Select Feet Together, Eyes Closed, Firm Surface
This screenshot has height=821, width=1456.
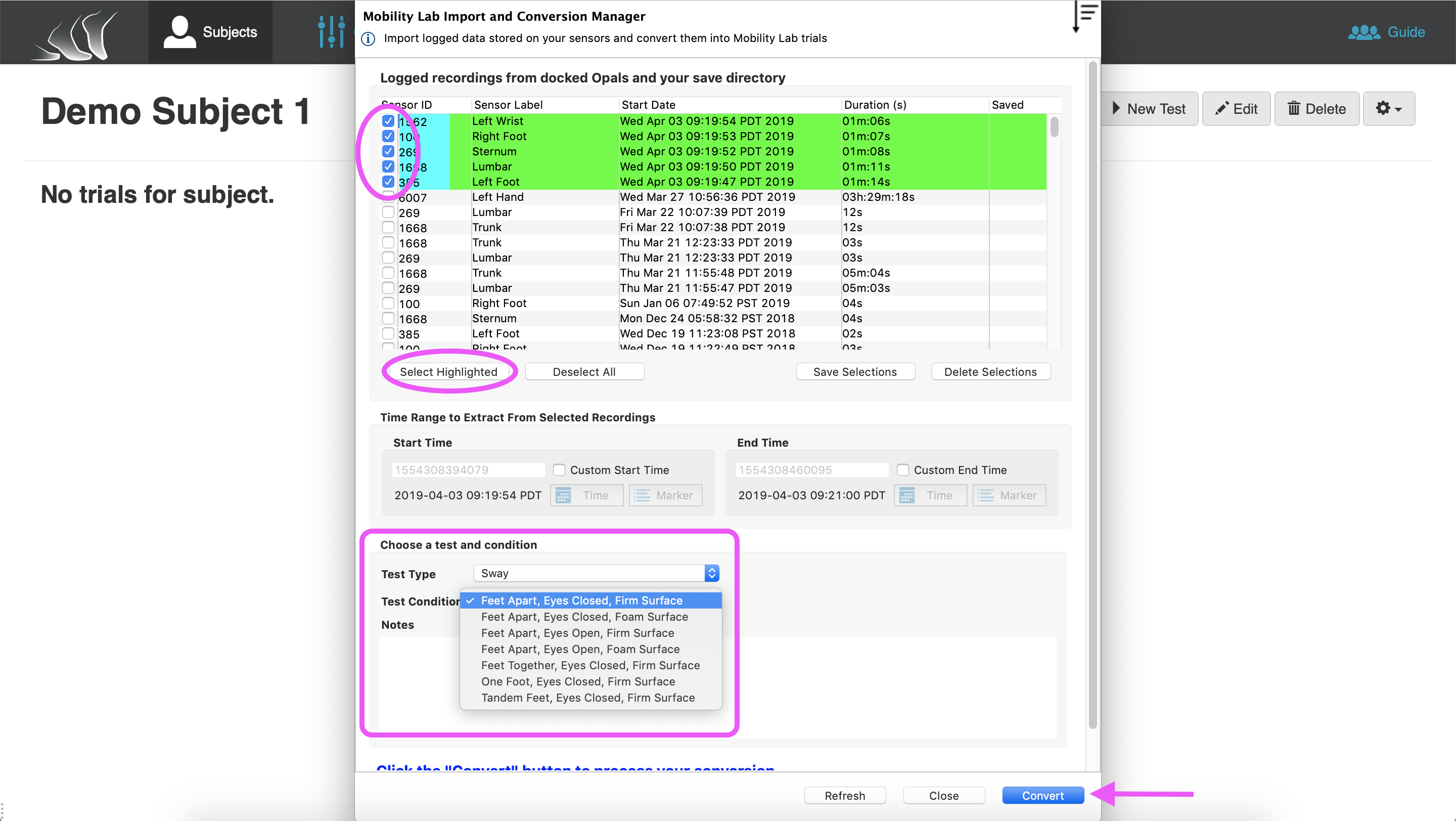point(590,666)
